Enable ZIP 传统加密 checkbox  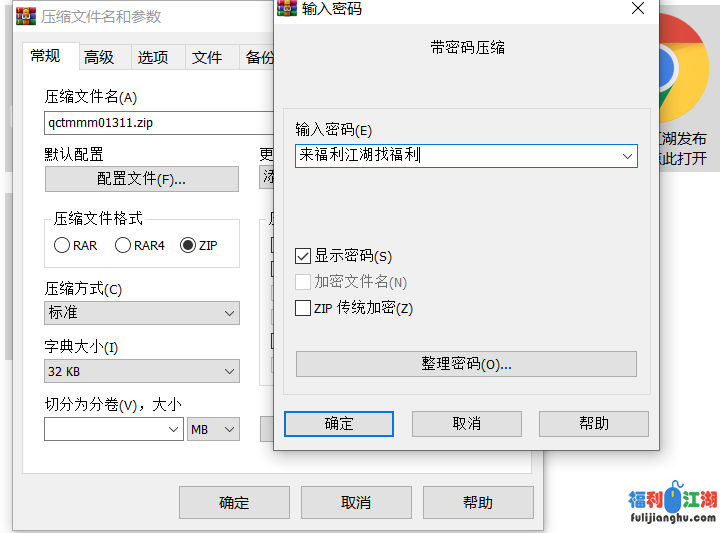304,308
